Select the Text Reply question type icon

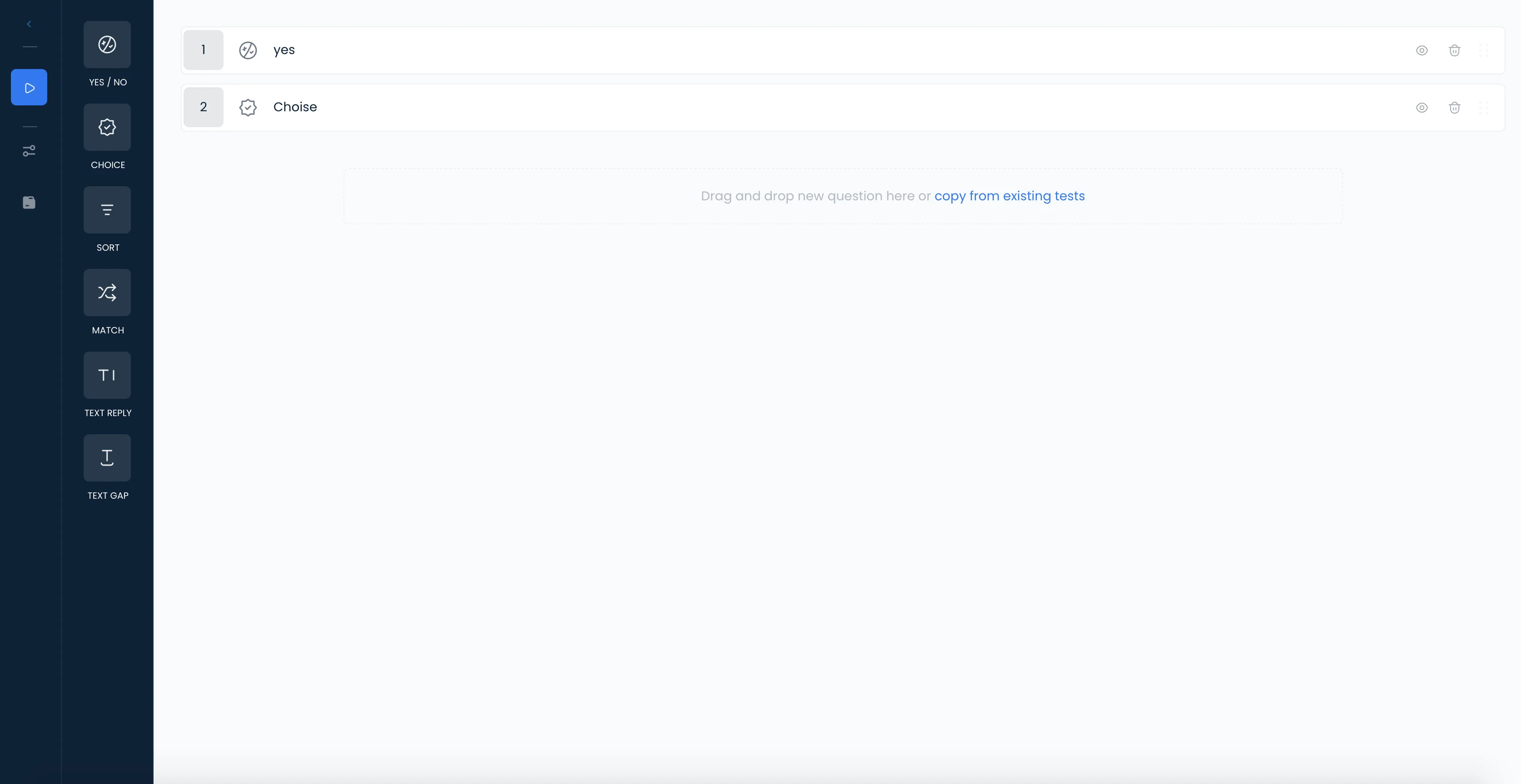click(x=107, y=375)
